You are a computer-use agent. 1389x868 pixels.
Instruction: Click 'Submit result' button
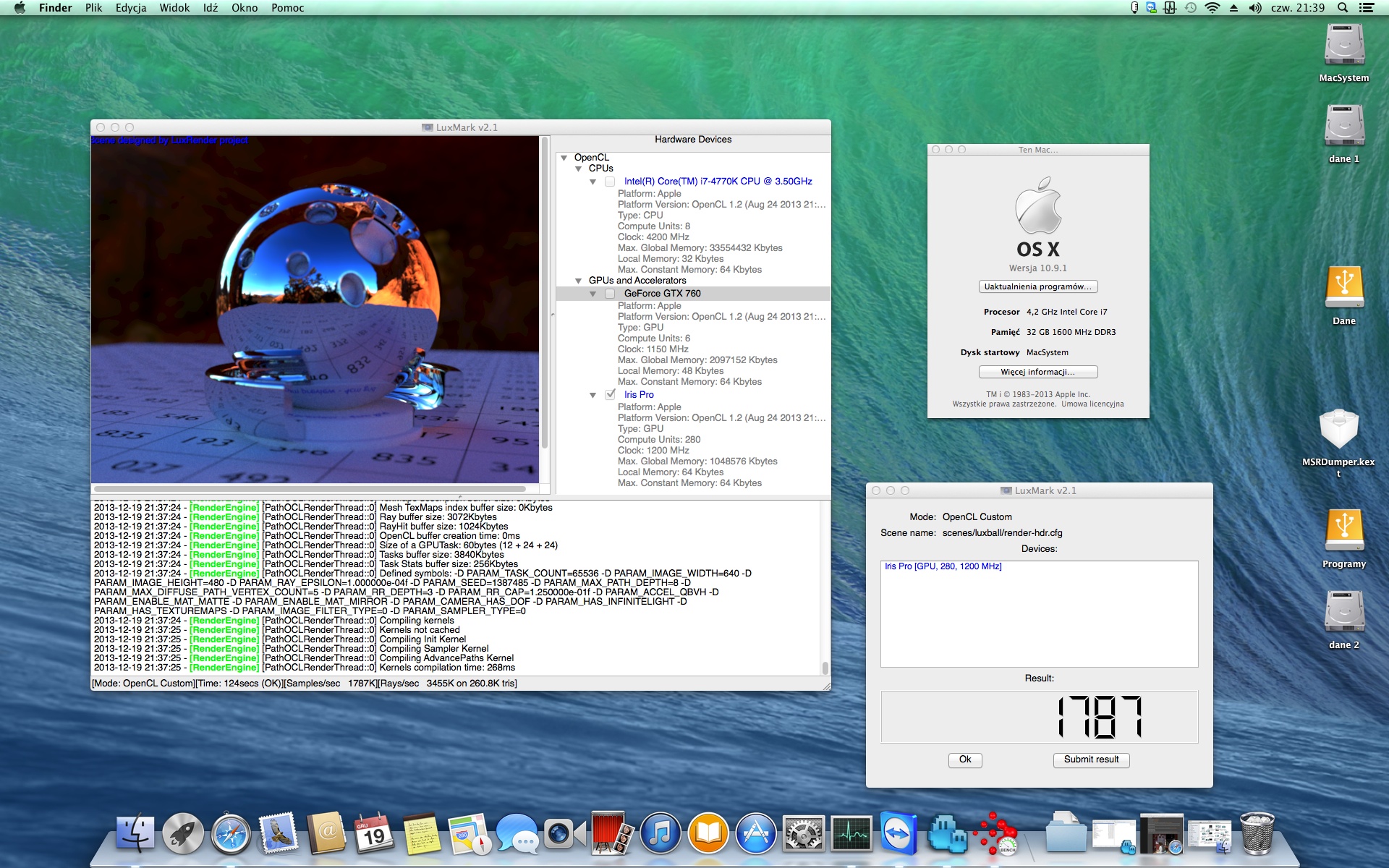point(1091,759)
